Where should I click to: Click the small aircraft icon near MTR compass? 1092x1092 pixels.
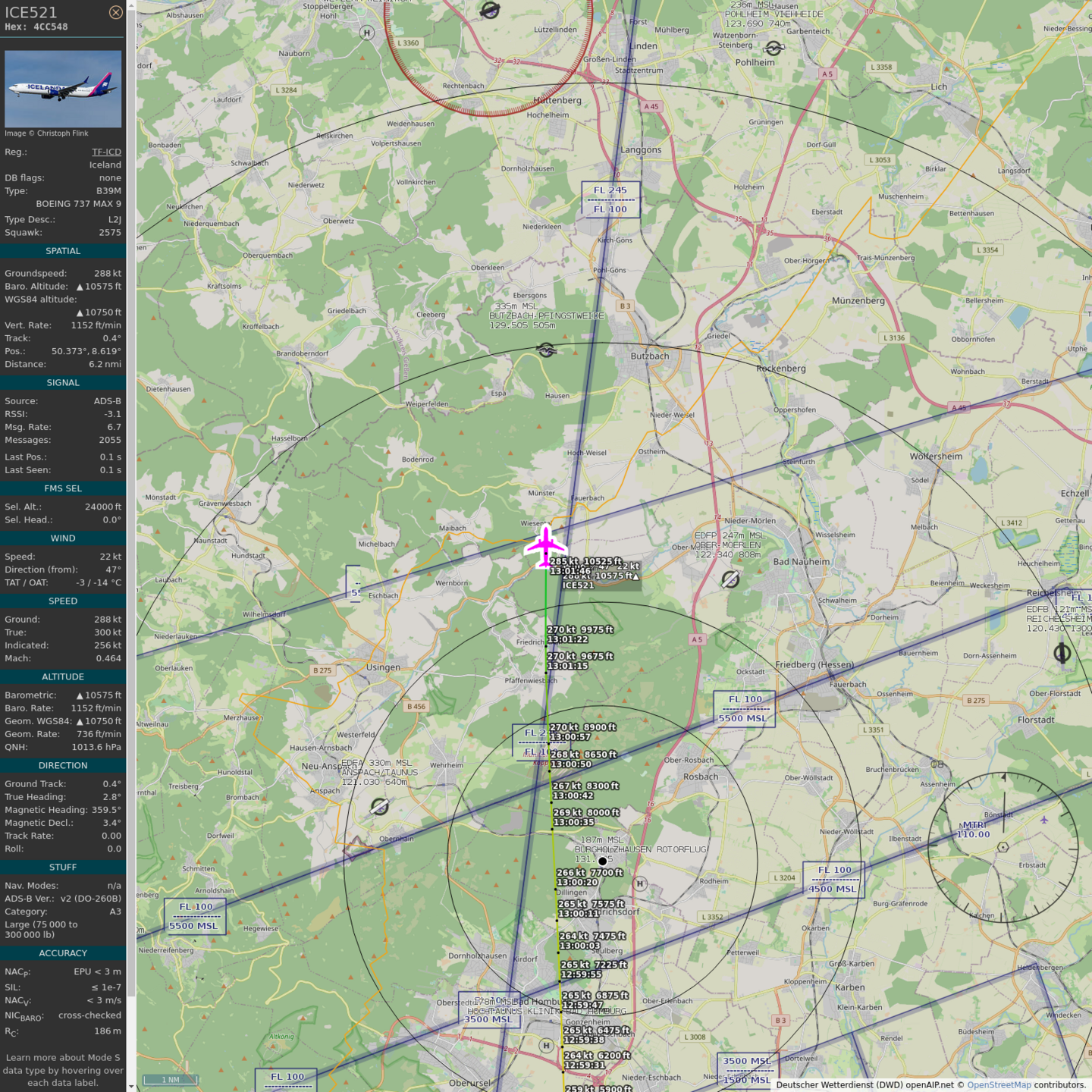pos(1044,820)
